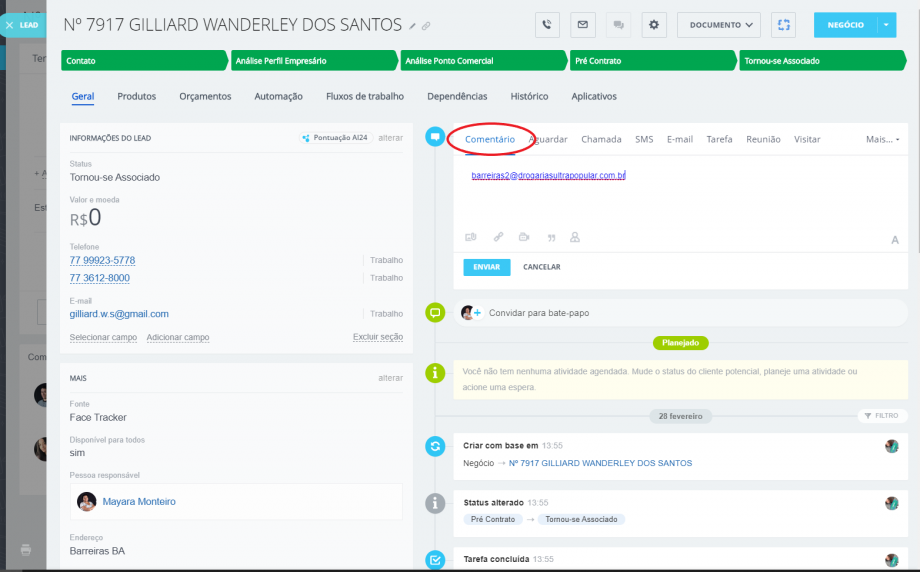Click the QR scan frame icon

click(783, 25)
